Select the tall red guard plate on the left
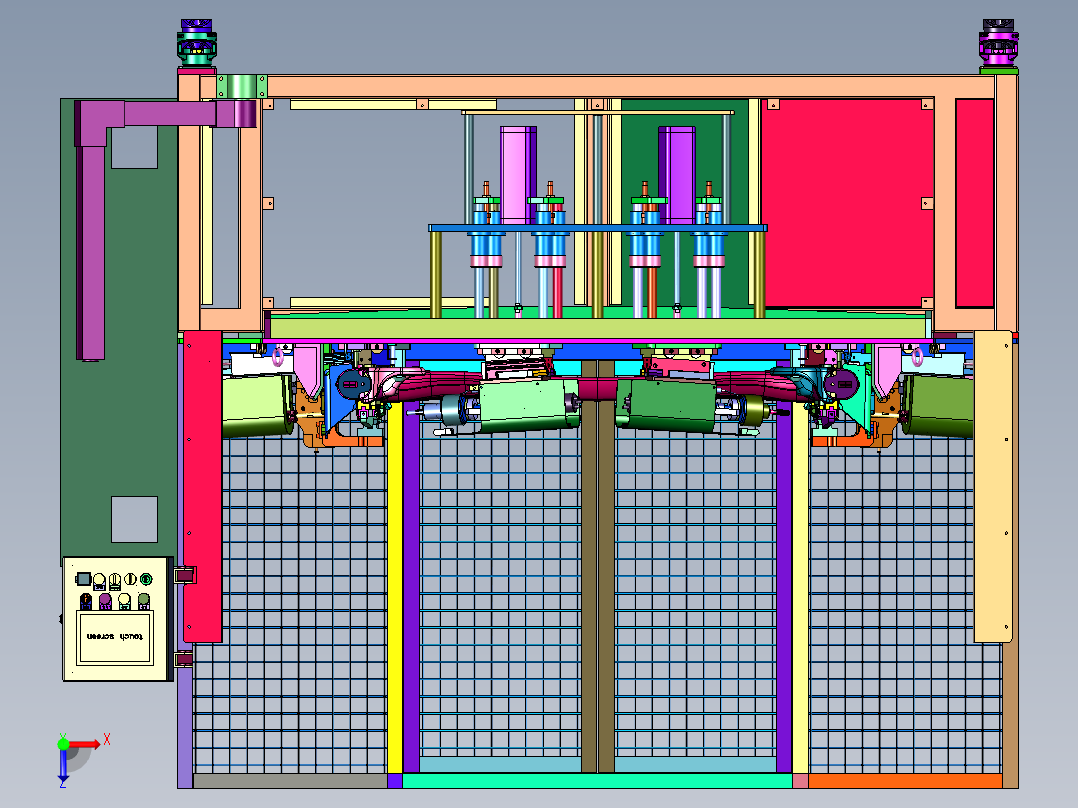The height and width of the screenshot is (808, 1078). 203,486
